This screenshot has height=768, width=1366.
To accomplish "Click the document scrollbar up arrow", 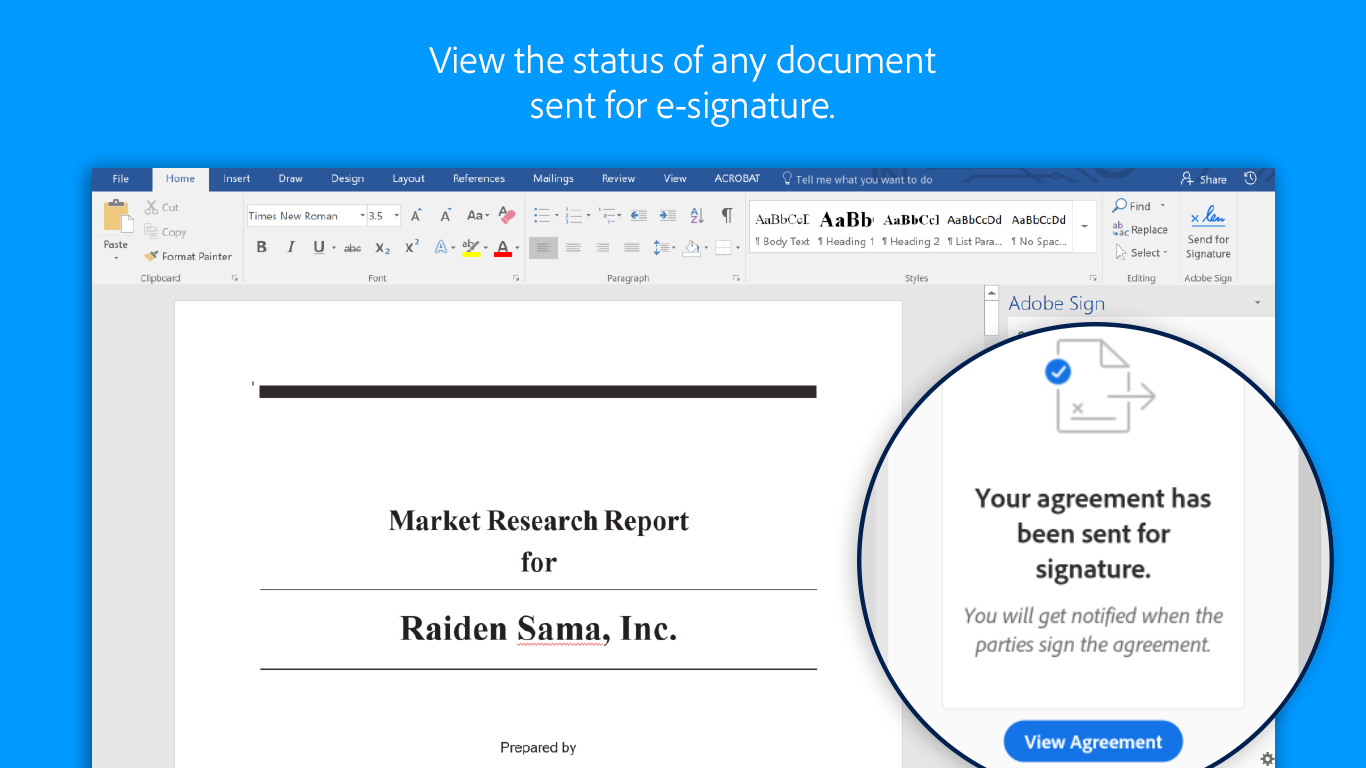I will pyautogui.click(x=991, y=294).
